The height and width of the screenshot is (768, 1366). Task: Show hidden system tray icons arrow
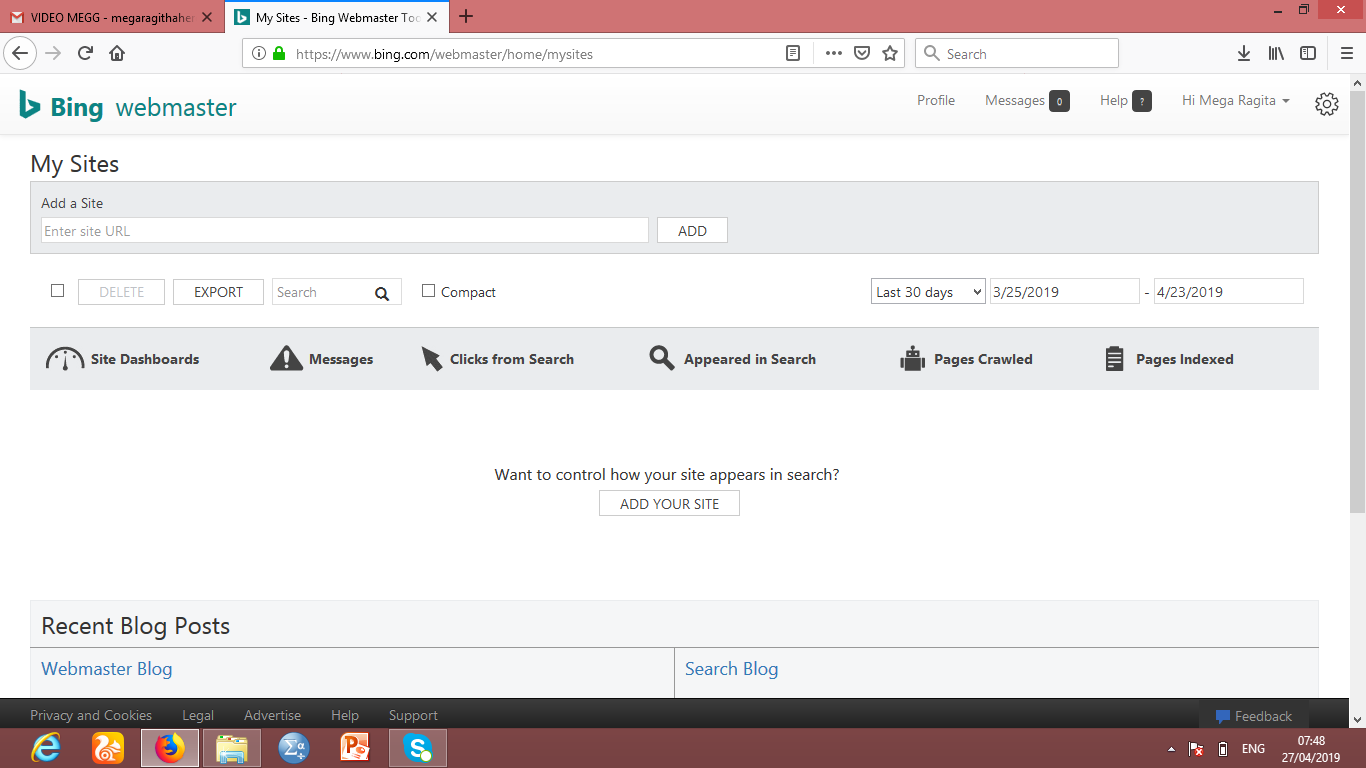[x=1171, y=749]
